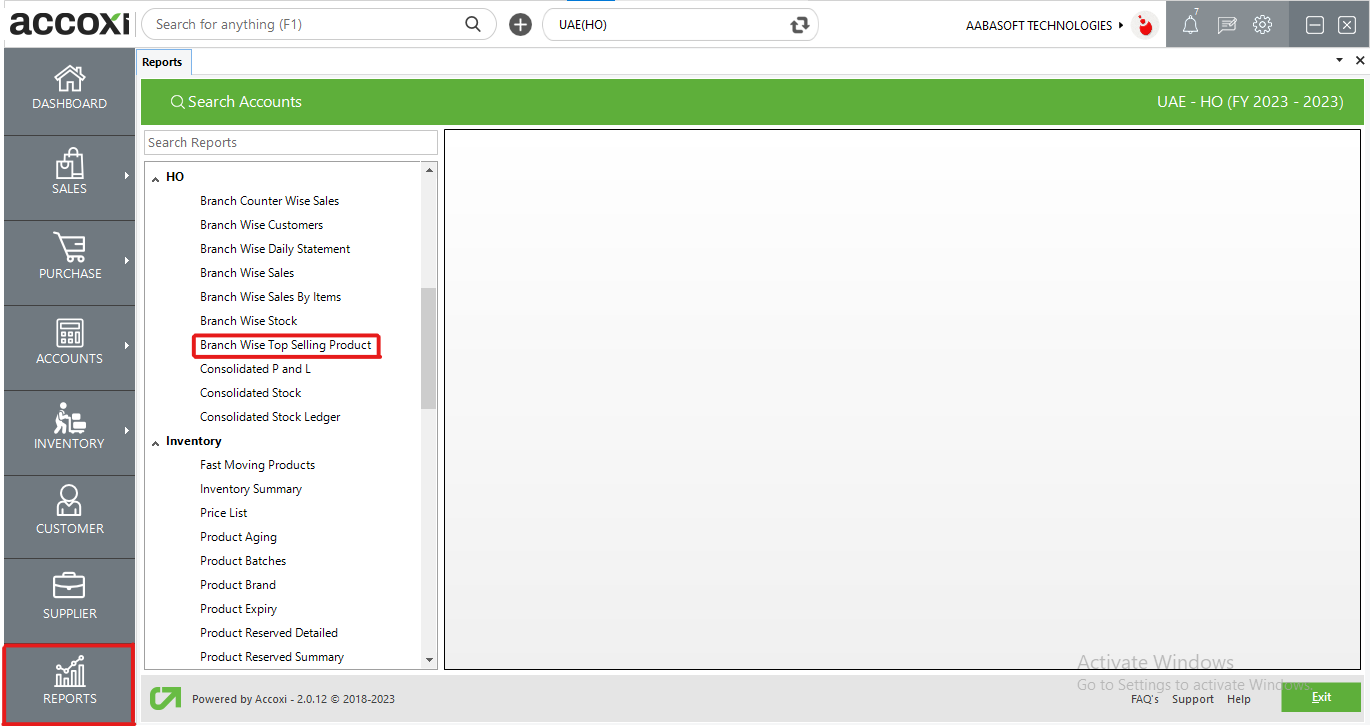Collapse the HO reports group
Image resolution: width=1370 pixels, height=726 pixels.
point(156,178)
